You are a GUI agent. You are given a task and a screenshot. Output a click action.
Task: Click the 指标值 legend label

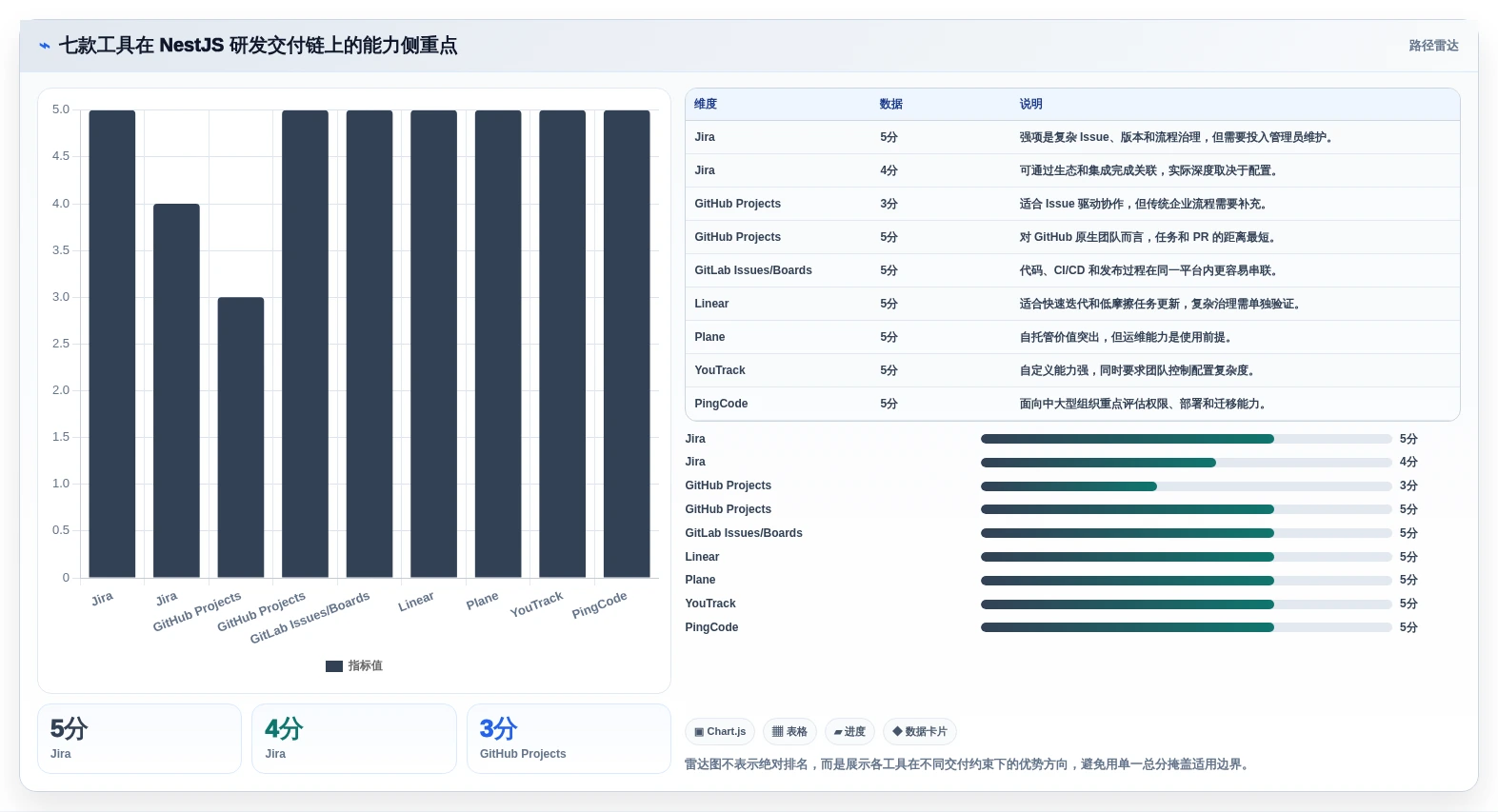[x=365, y=666]
